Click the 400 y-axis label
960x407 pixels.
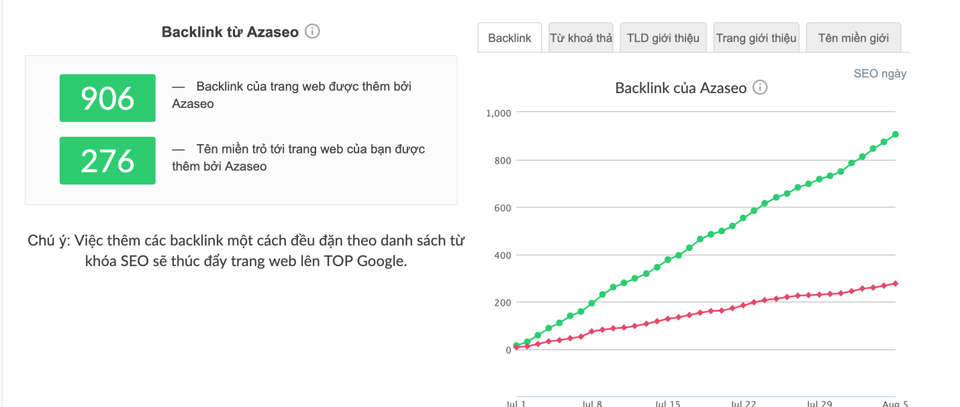point(503,255)
